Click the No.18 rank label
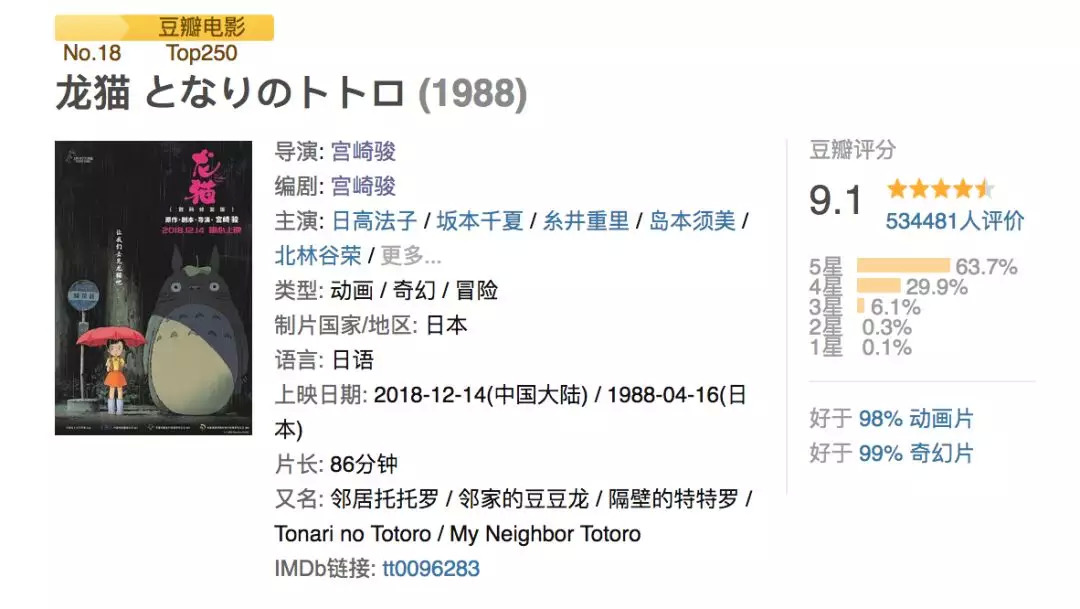Viewport: 1080px width, 609px height. (x=91, y=53)
